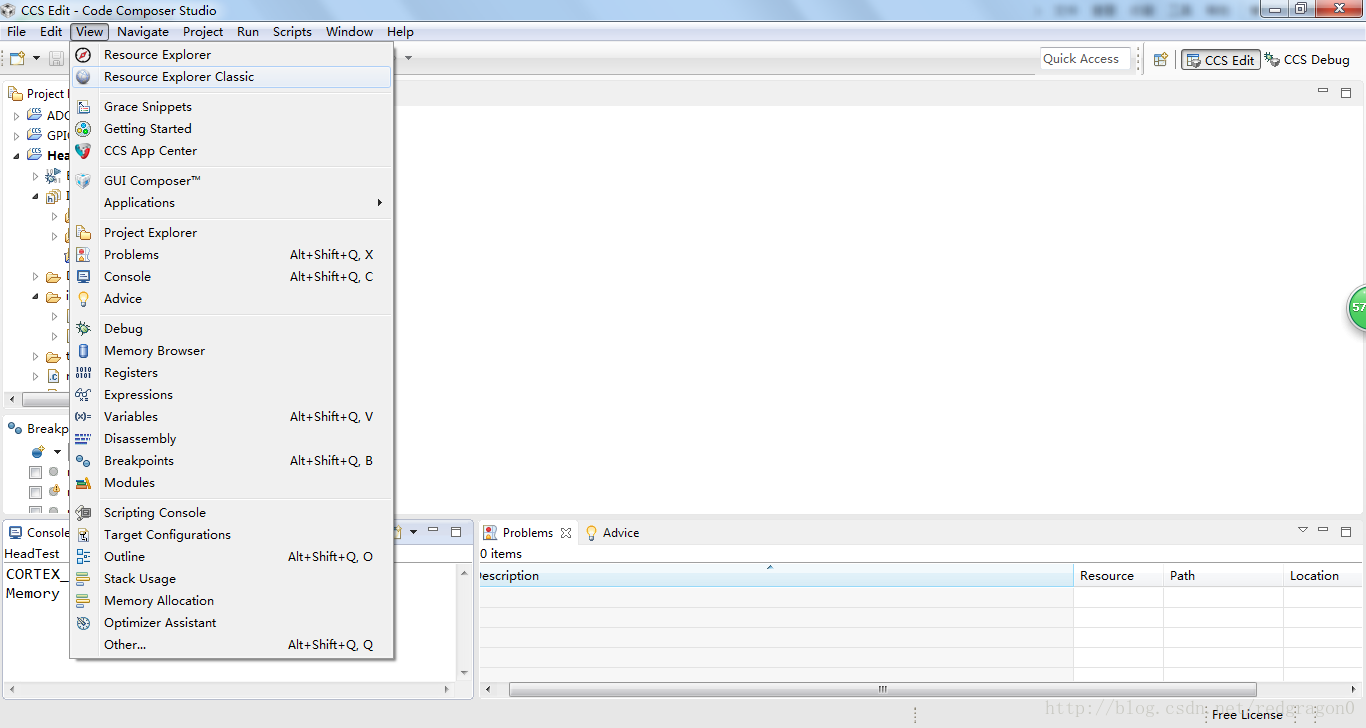Expand the GPIO project node

point(16,136)
